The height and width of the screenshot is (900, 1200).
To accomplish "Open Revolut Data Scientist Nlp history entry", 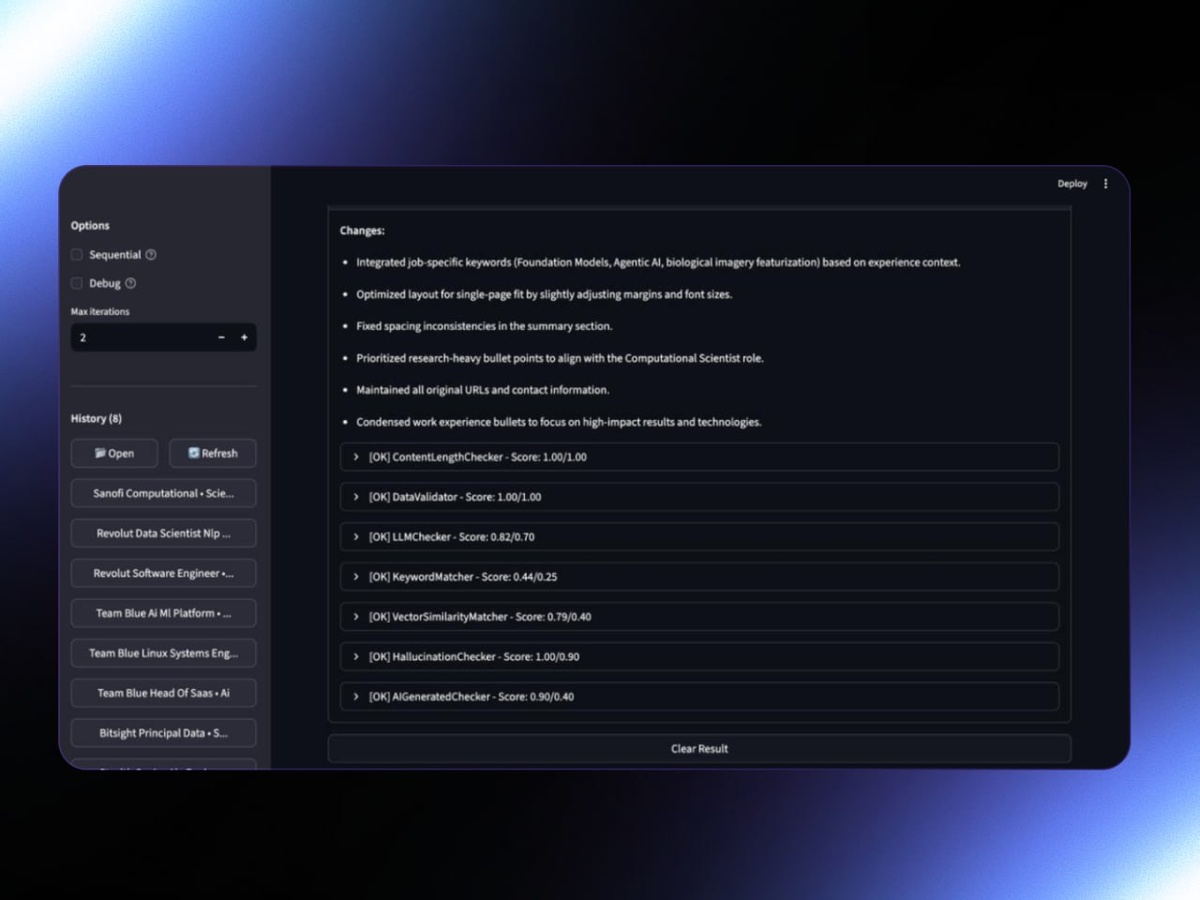I will (x=163, y=533).
